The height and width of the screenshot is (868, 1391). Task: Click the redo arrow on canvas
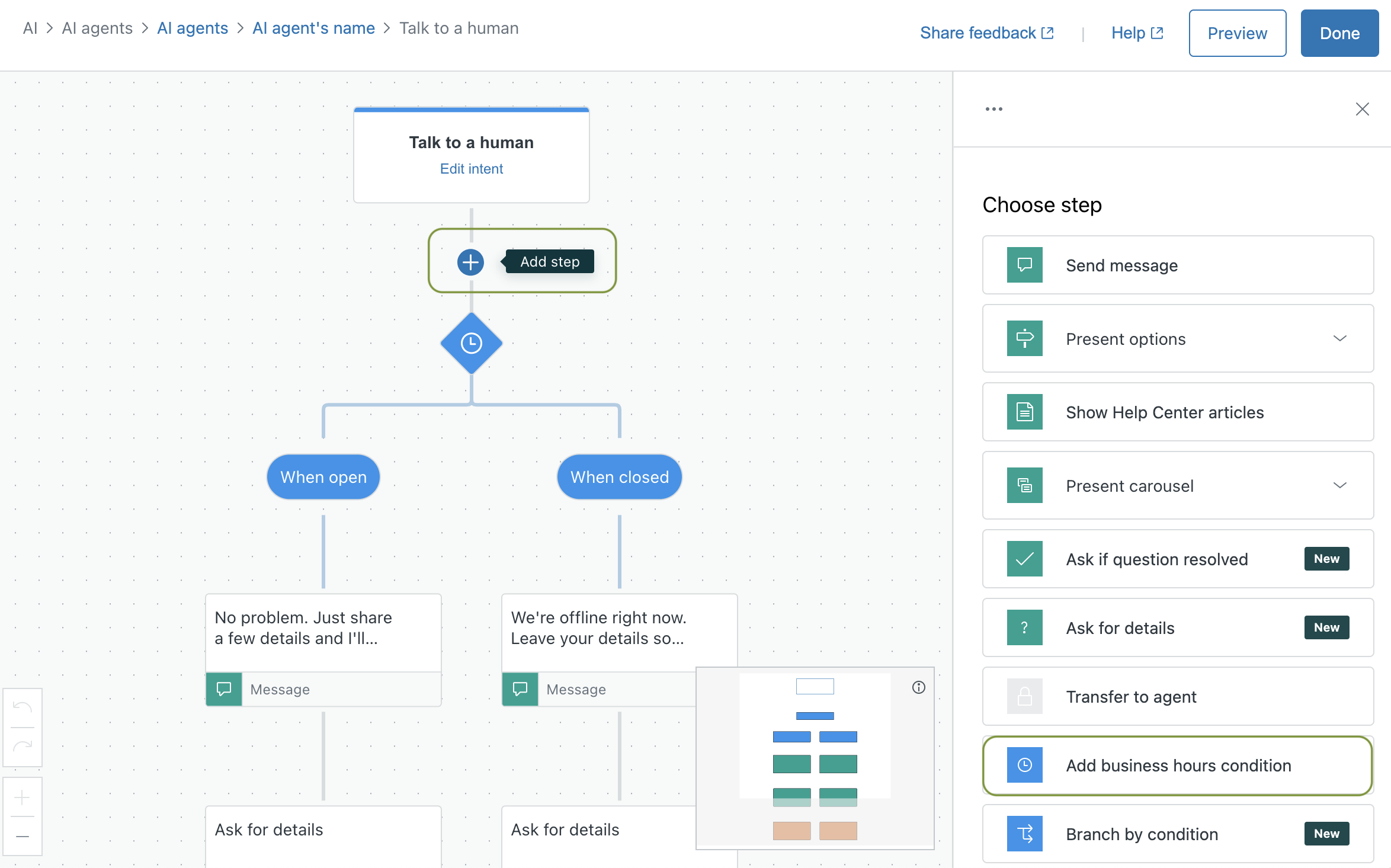click(x=23, y=747)
